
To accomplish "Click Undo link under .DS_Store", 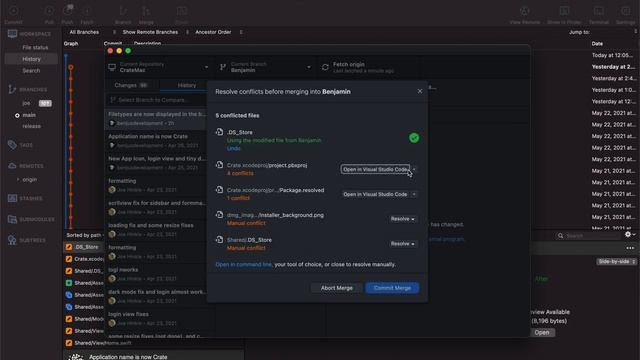I will [233, 149].
